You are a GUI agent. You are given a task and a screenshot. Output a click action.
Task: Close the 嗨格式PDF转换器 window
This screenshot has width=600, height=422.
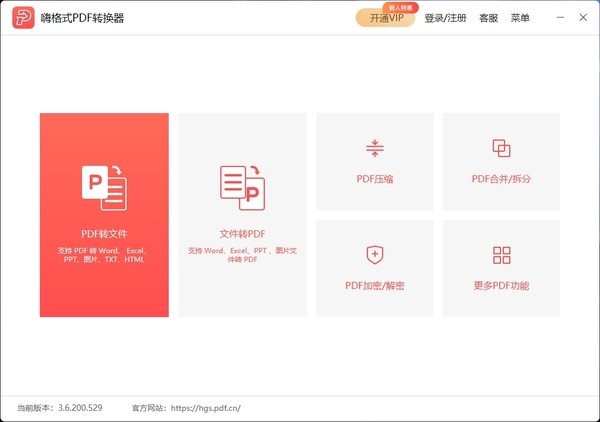583,18
